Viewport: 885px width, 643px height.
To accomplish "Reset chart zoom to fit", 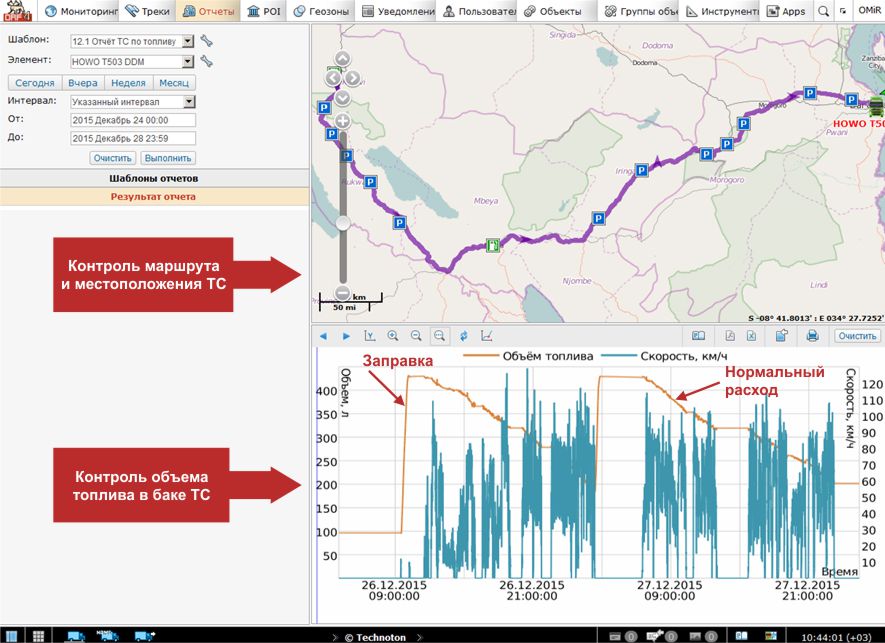I will [x=439, y=336].
